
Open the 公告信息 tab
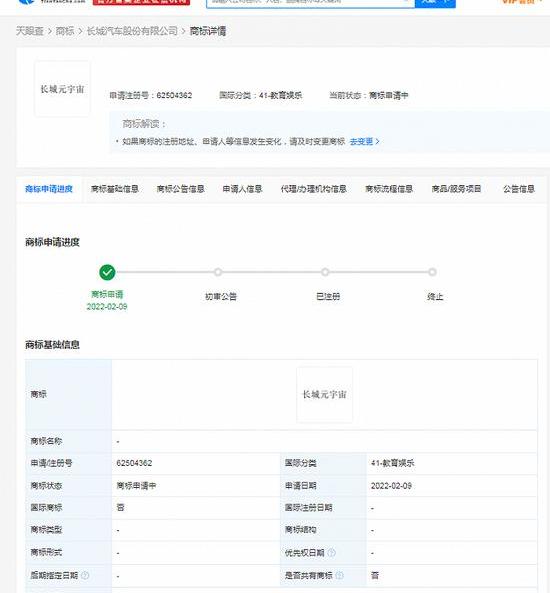(519, 189)
